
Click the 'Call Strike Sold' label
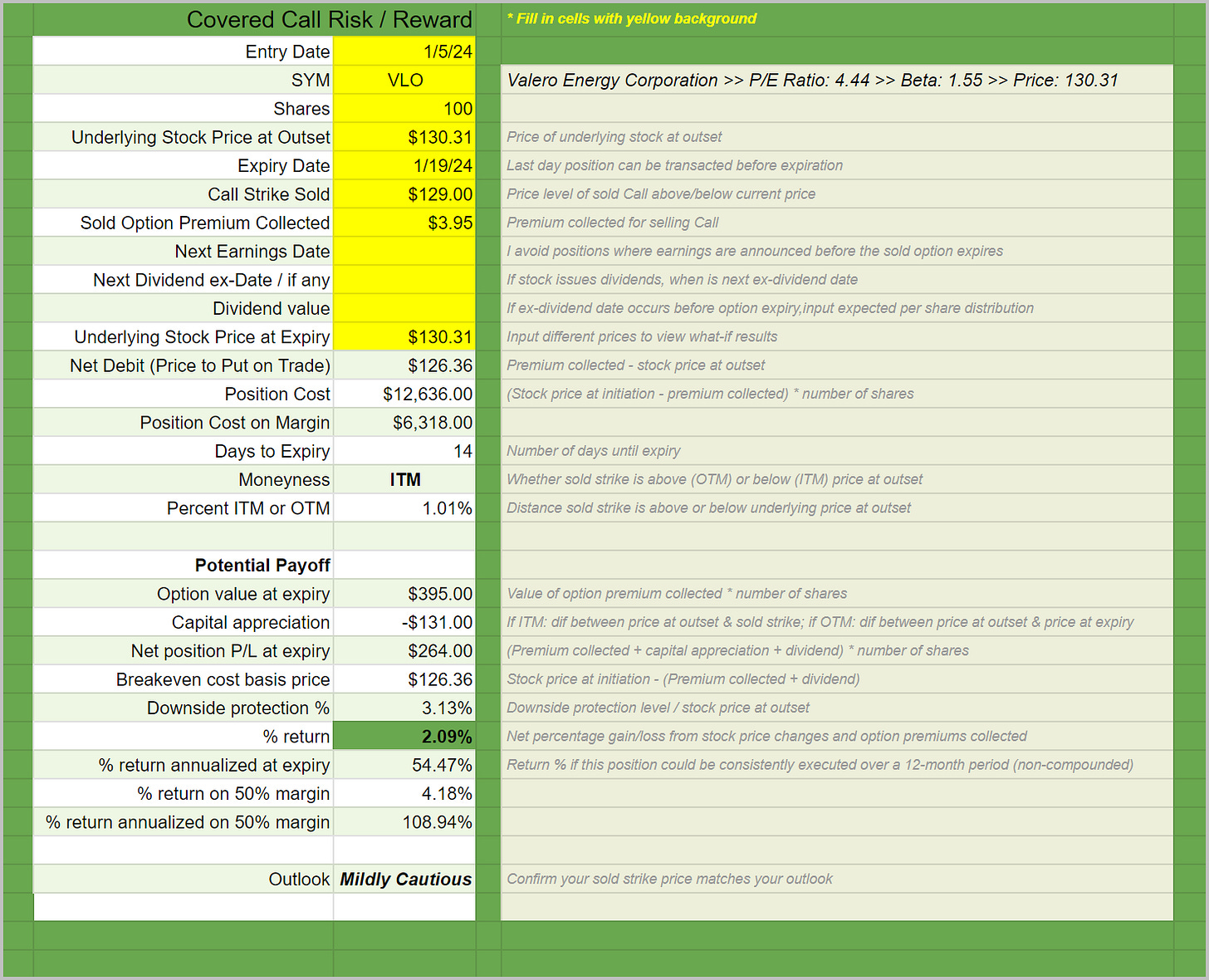pyautogui.click(x=268, y=194)
